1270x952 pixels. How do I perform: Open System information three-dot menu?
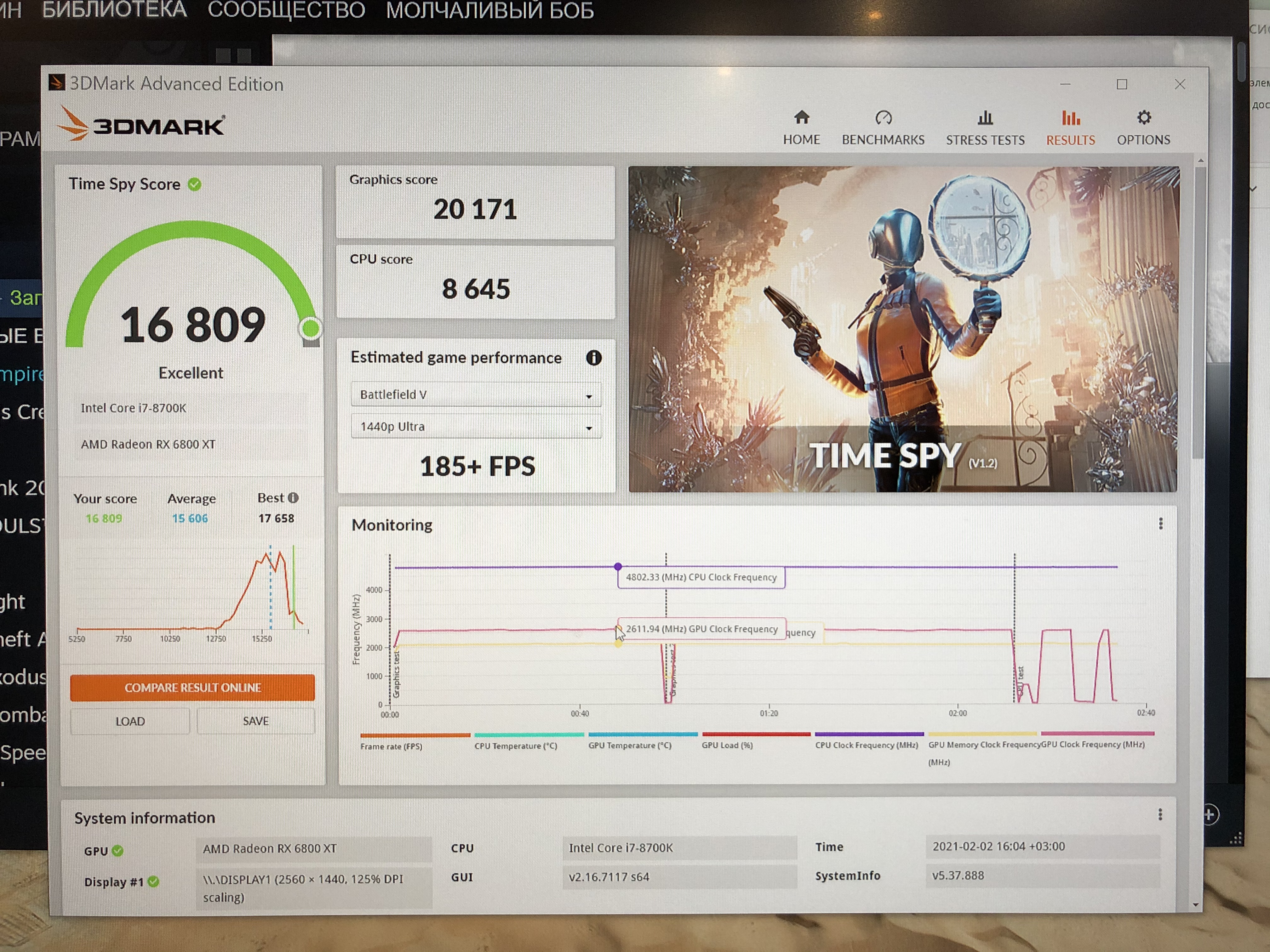coord(1160,814)
